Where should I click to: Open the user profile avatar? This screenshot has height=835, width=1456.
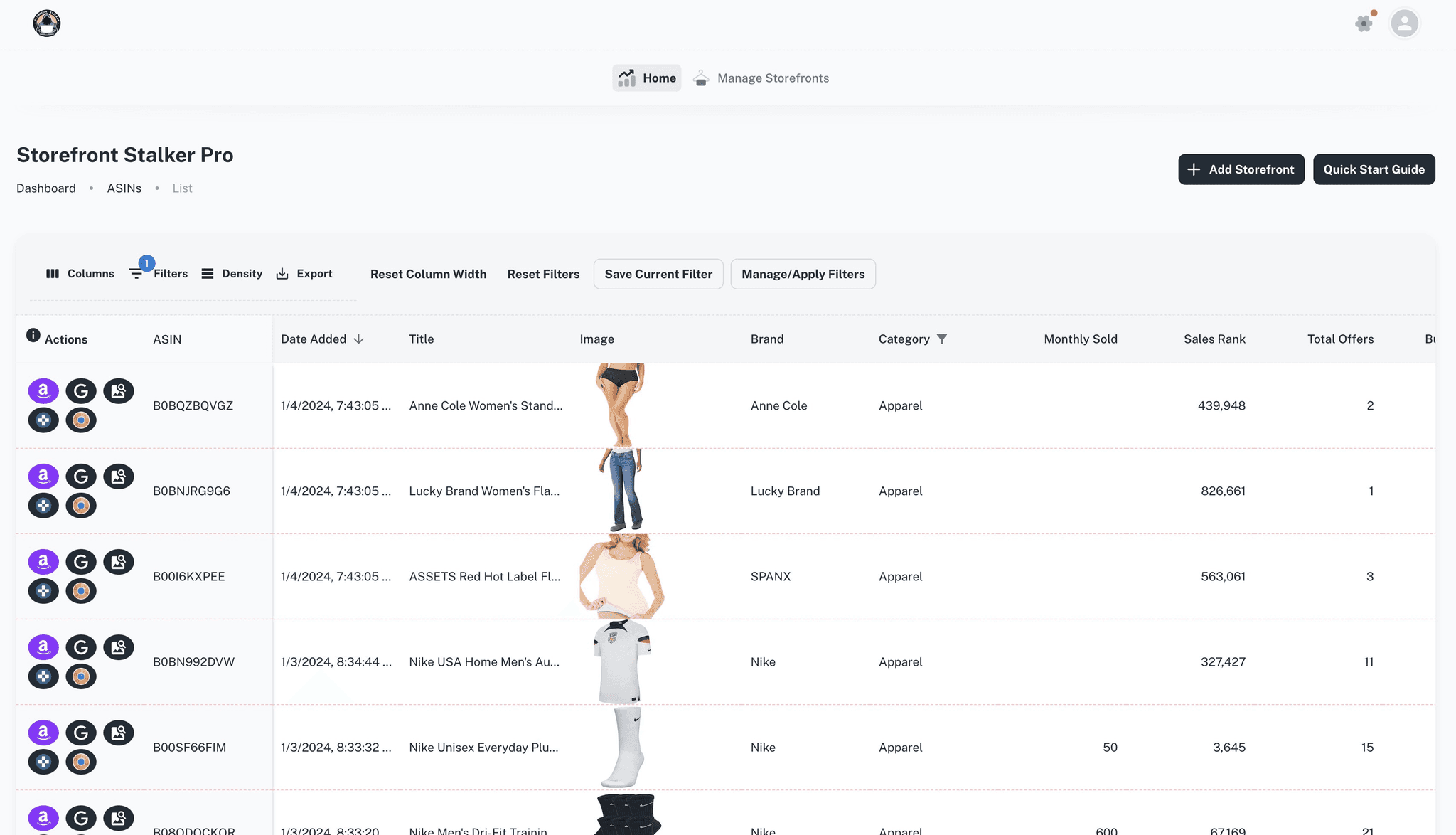coord(1404,23)
